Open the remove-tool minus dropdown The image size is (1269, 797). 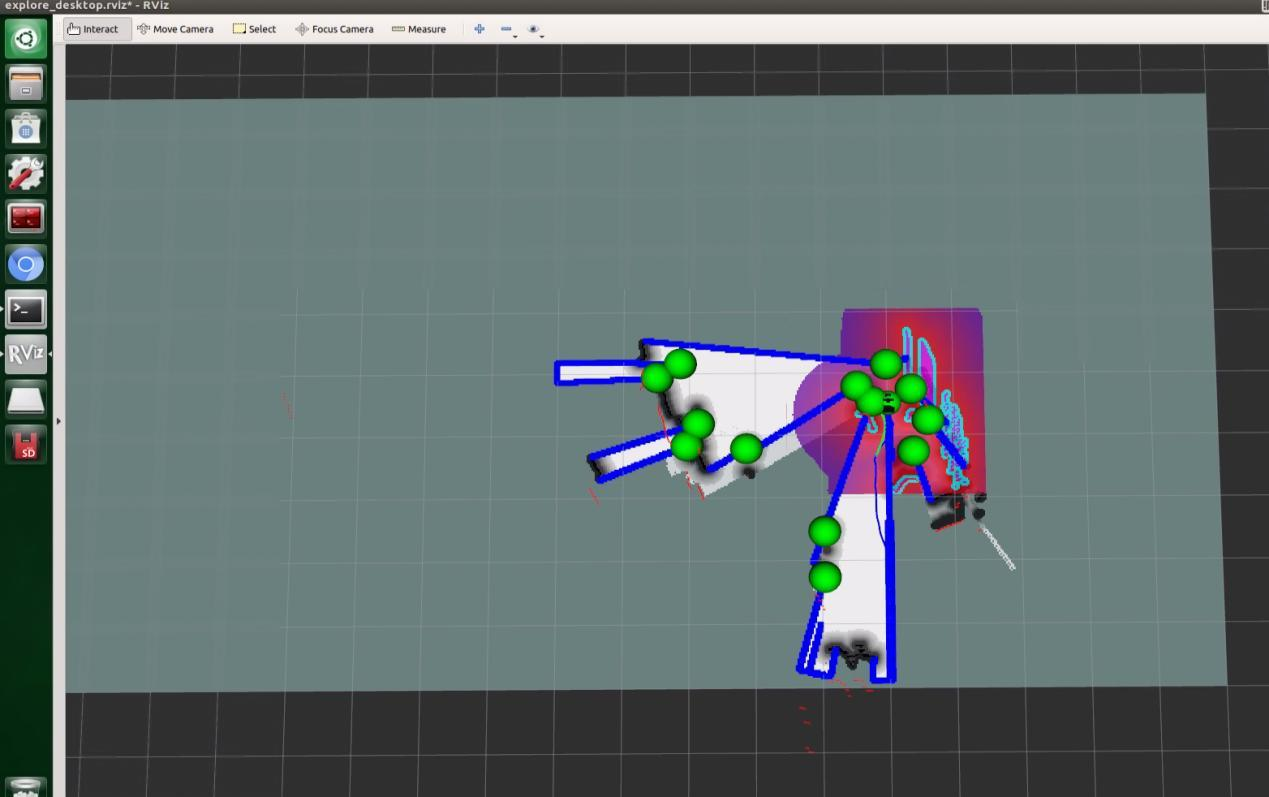508,30
